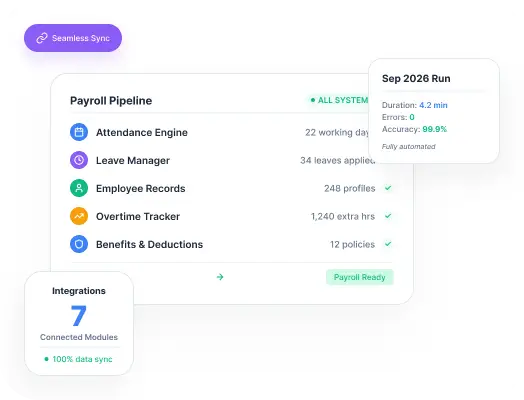Click the Payroll Pipeline heading

111,101
